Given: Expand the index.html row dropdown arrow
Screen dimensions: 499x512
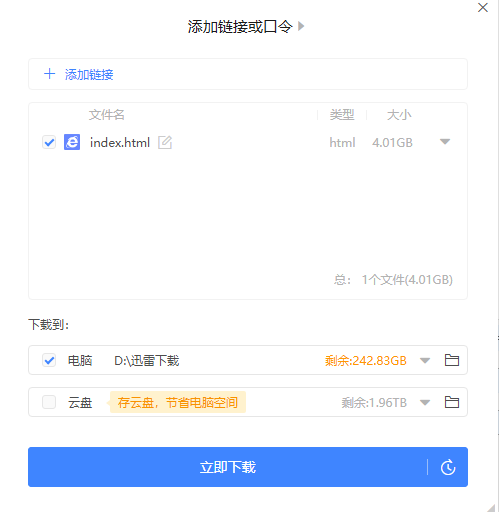Looking at the screenshot, I should click(445, 142).
